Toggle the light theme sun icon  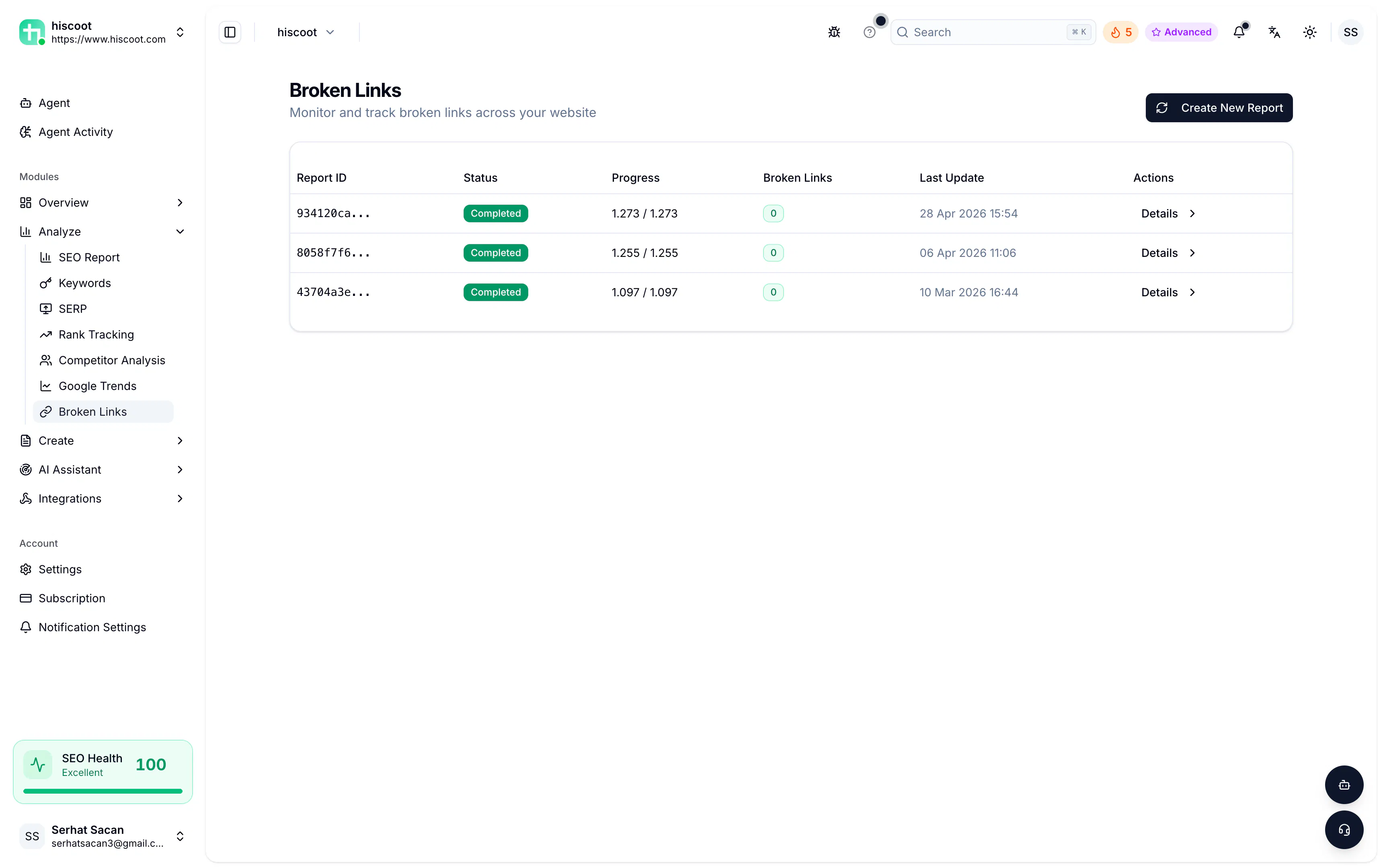click(1309, 32)
